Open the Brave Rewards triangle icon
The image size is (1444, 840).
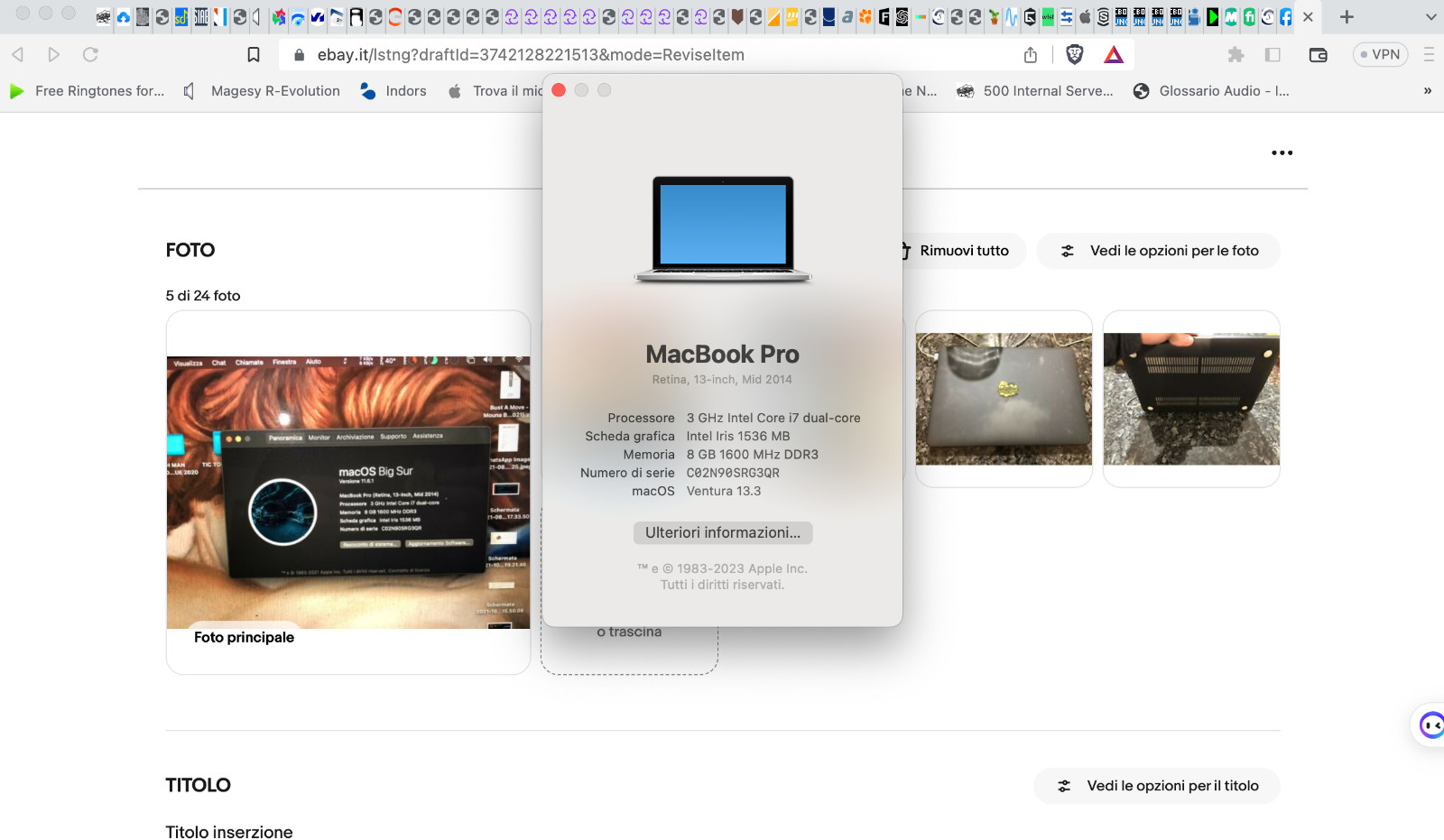(x=1114, y=55)
